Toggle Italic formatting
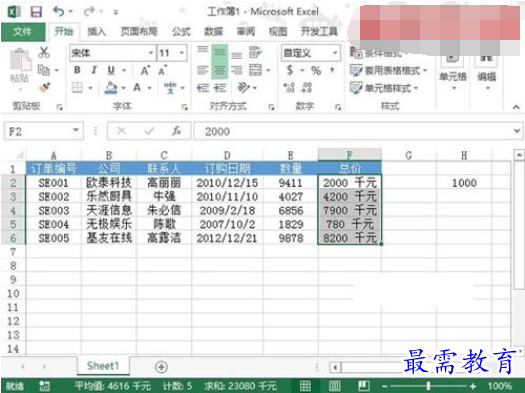The width and height of the screenshot is (525, 393). (x=94, y=70)
